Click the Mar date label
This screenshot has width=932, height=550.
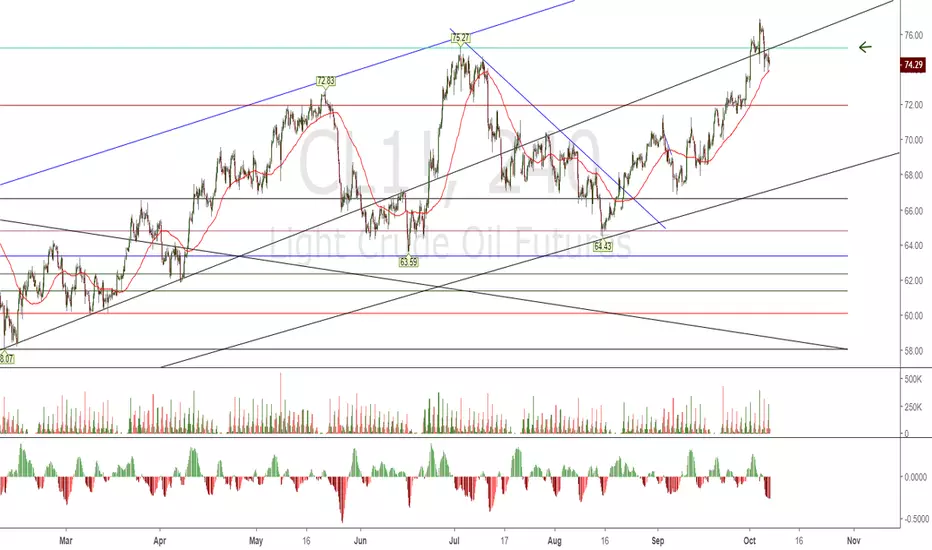65,540
